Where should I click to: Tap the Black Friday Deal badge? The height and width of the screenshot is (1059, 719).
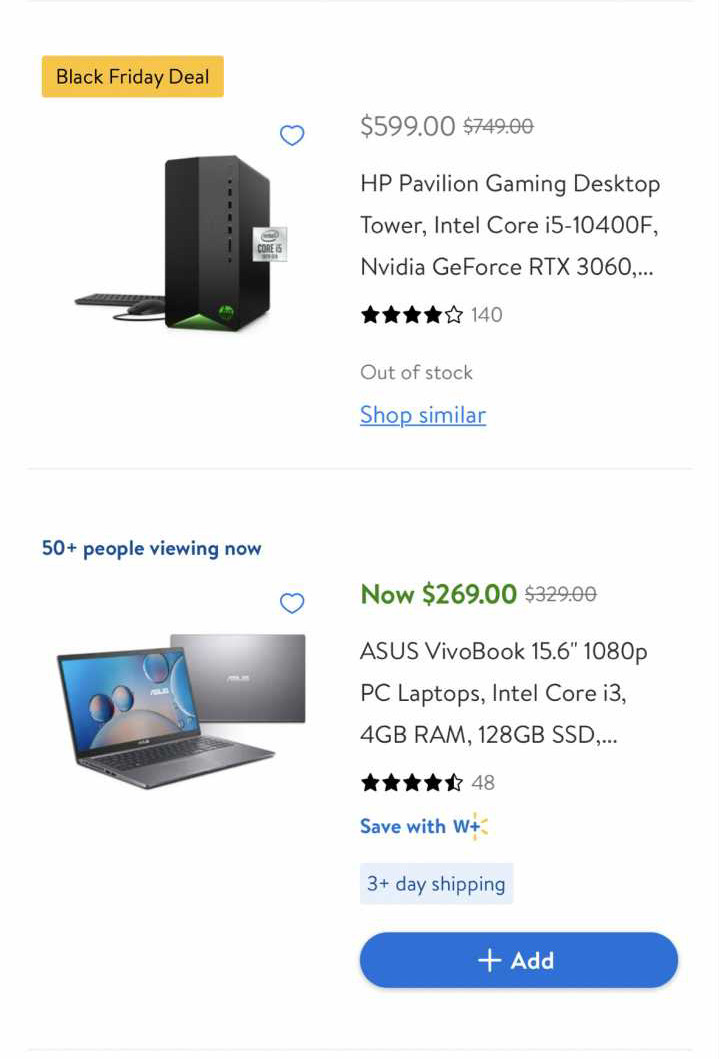[x=132, y=76]
